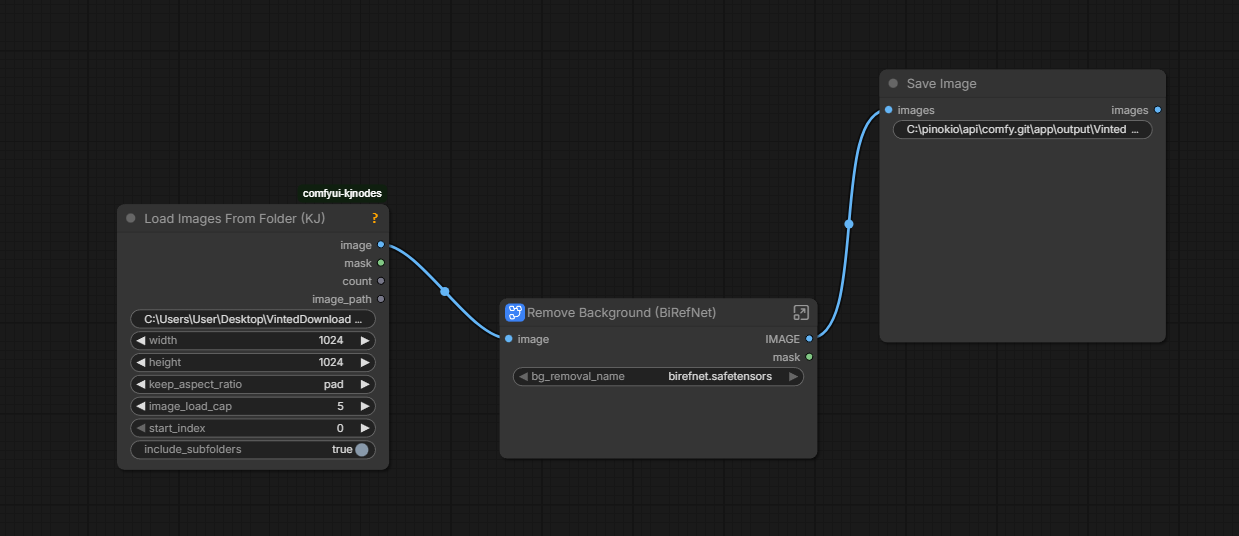Click count output port

[381, 281]
